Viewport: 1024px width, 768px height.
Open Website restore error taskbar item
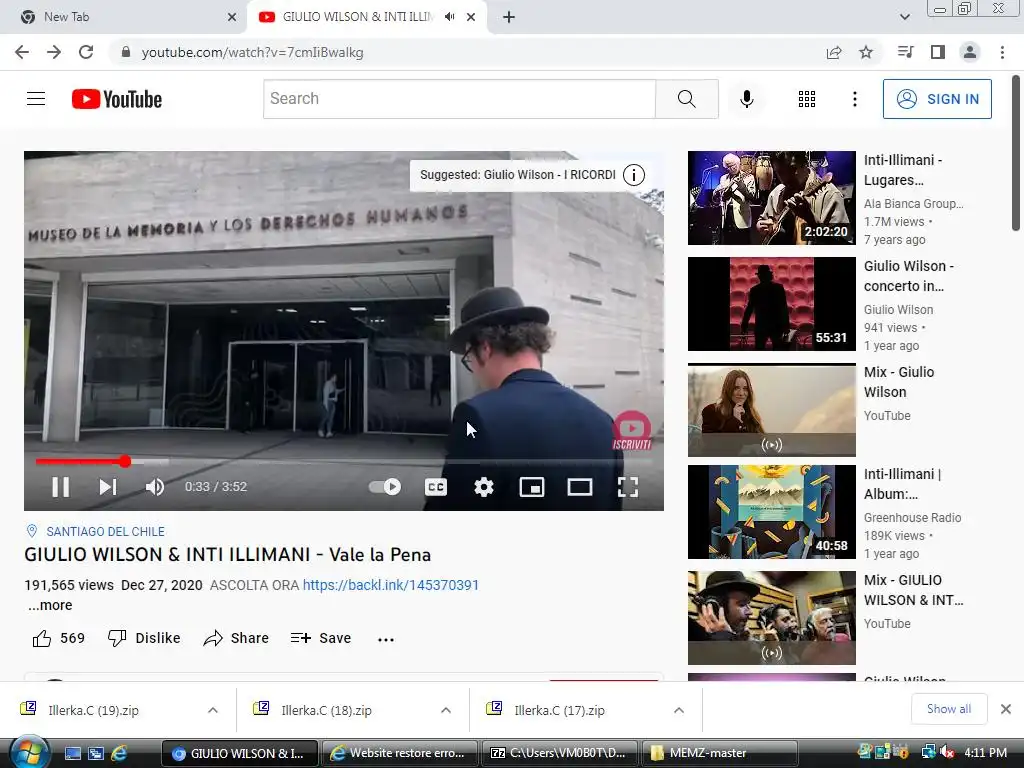[x=399, y=753]
